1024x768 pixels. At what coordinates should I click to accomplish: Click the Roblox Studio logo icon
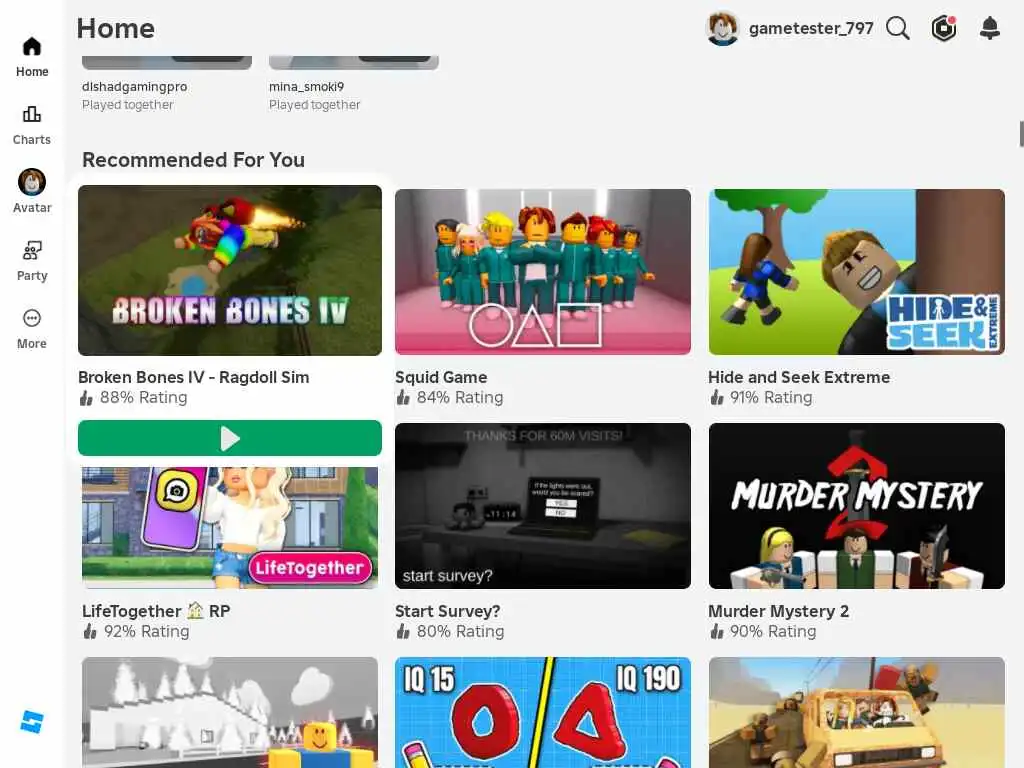(31, 722)
